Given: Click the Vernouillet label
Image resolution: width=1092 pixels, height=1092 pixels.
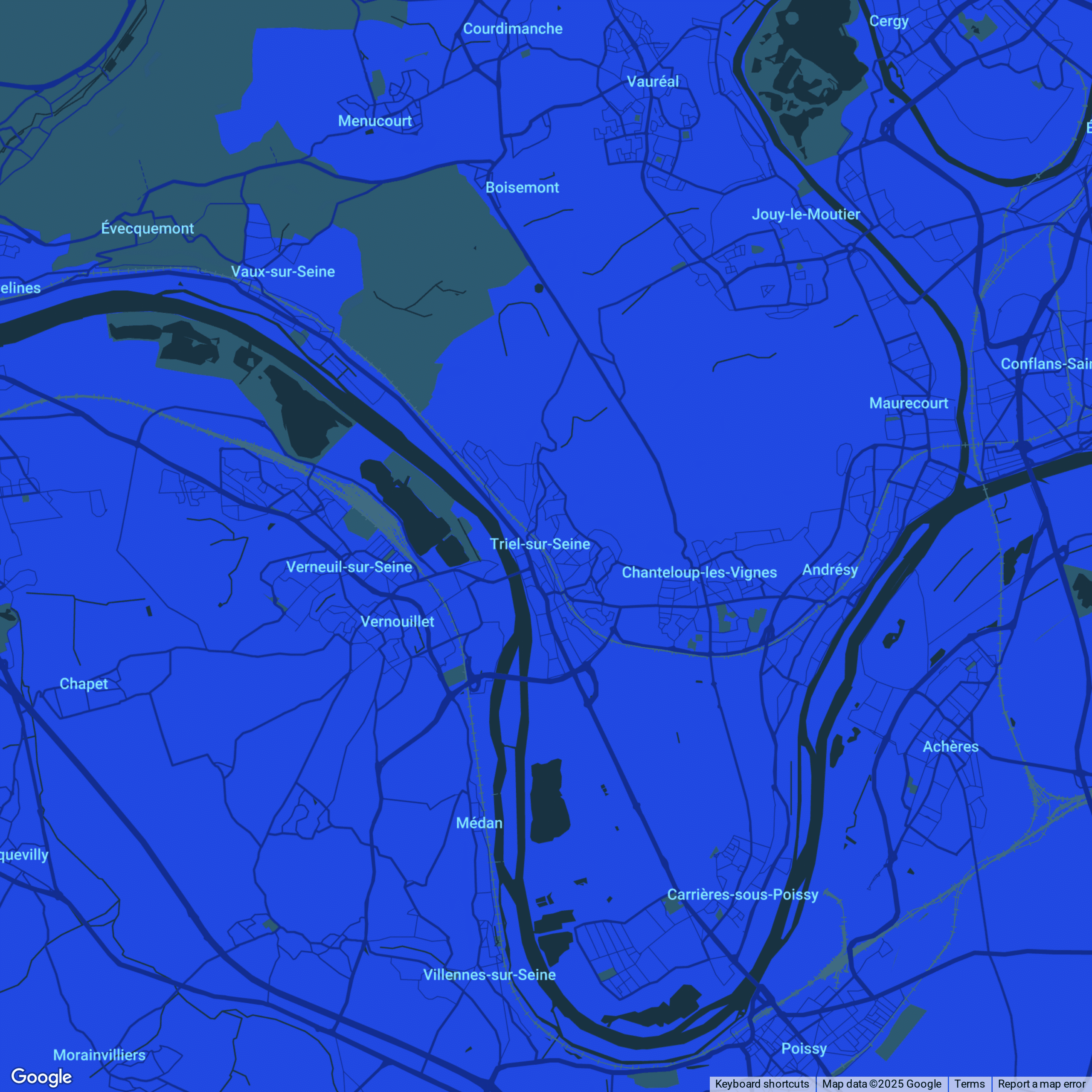Looking at the screenshot, I should (398, 622).
